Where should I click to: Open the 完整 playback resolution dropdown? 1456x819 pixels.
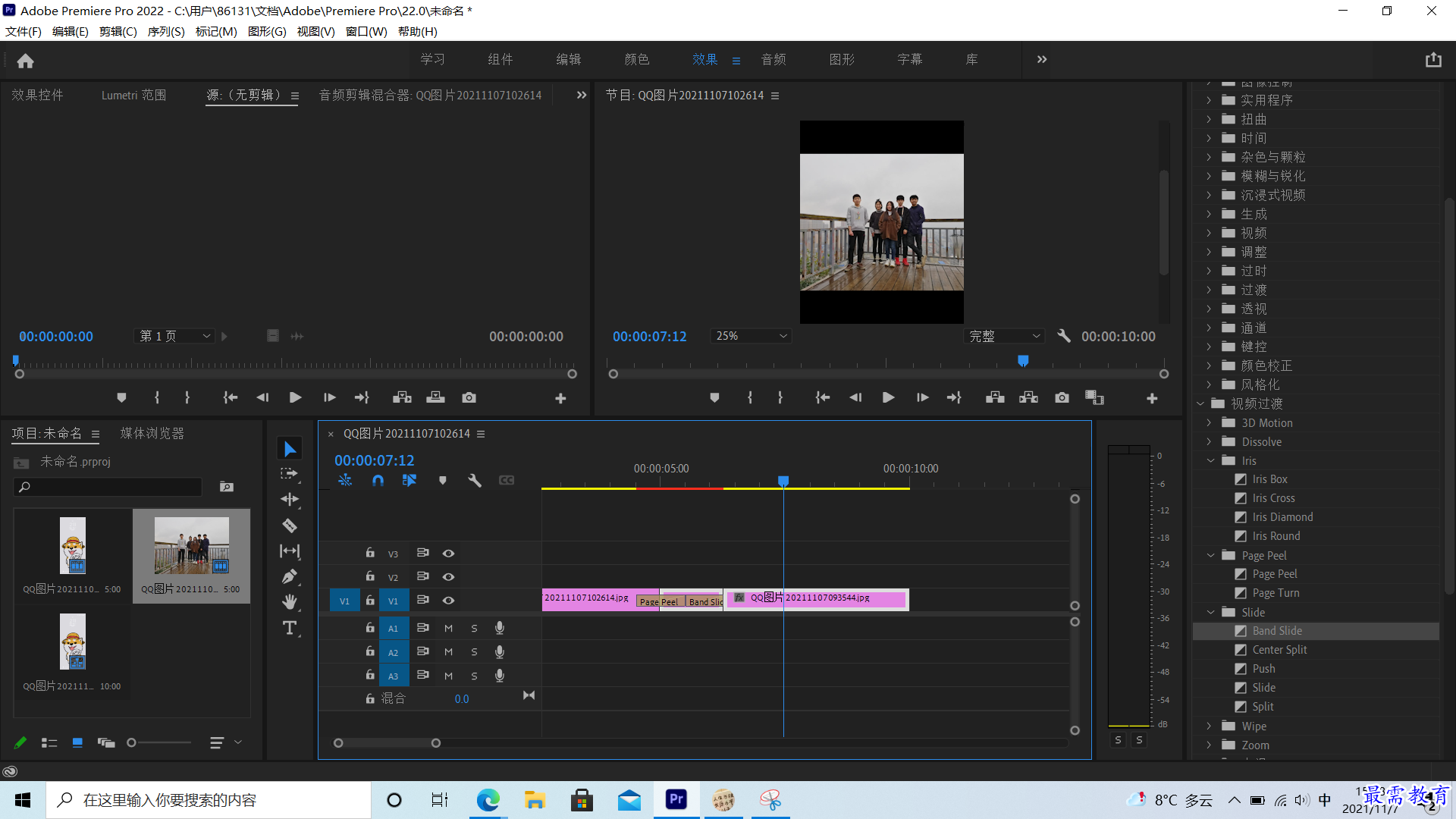pos(1004,336)
